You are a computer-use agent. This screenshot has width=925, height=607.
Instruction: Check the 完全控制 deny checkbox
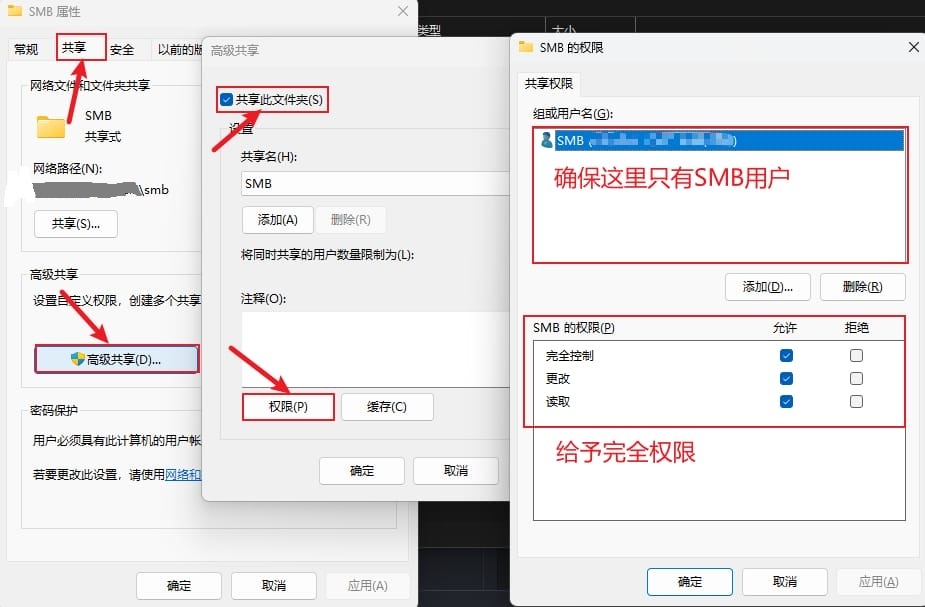tap(856, 355)
